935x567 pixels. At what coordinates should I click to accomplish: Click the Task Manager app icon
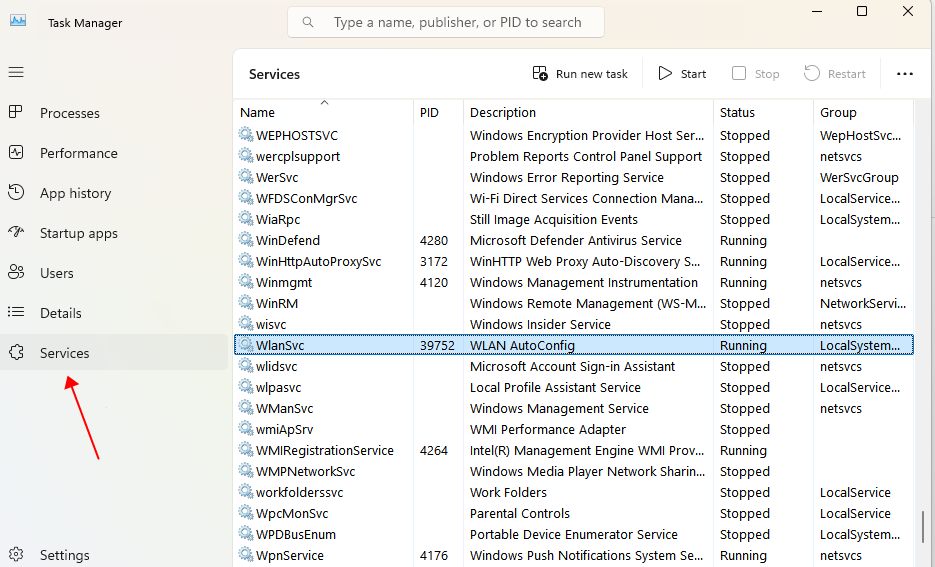[18, 21]
